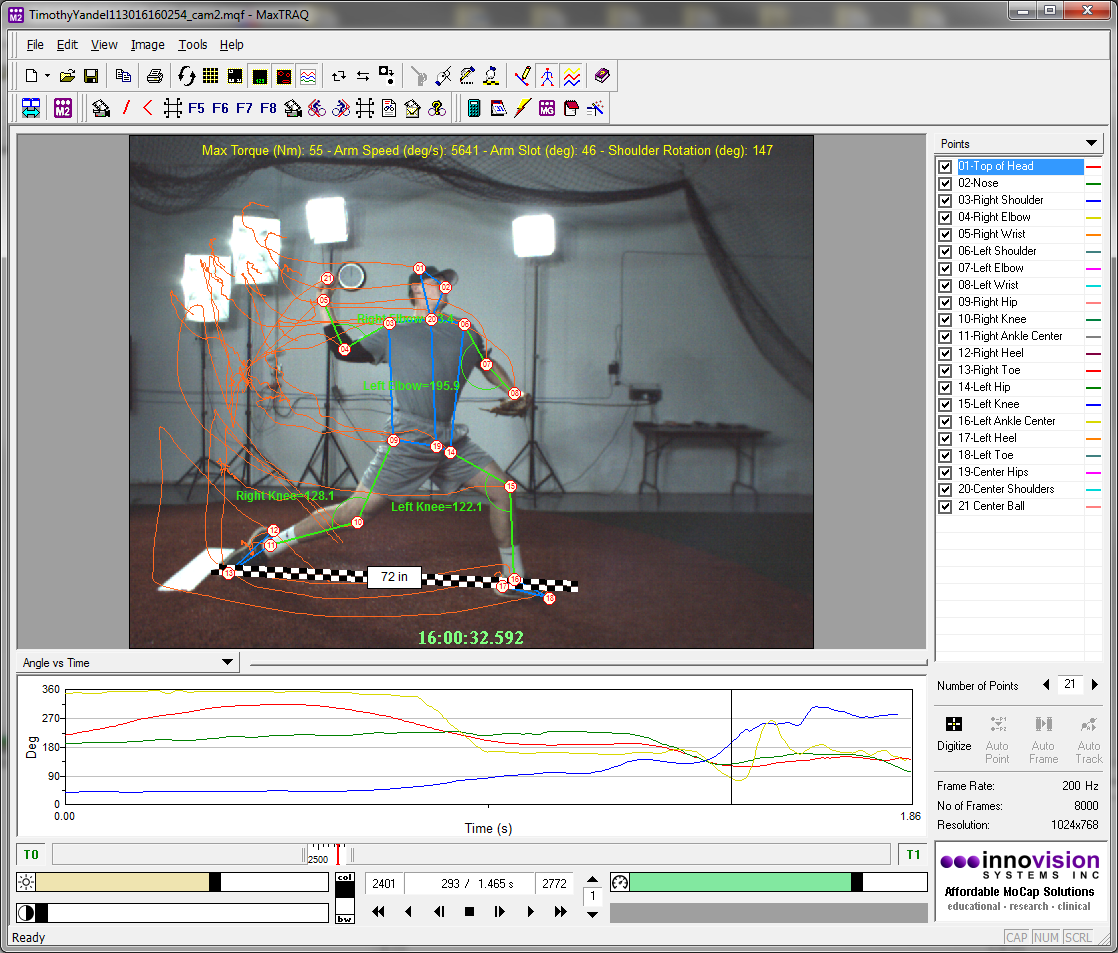Open the Tools menu

coord(192,45)
